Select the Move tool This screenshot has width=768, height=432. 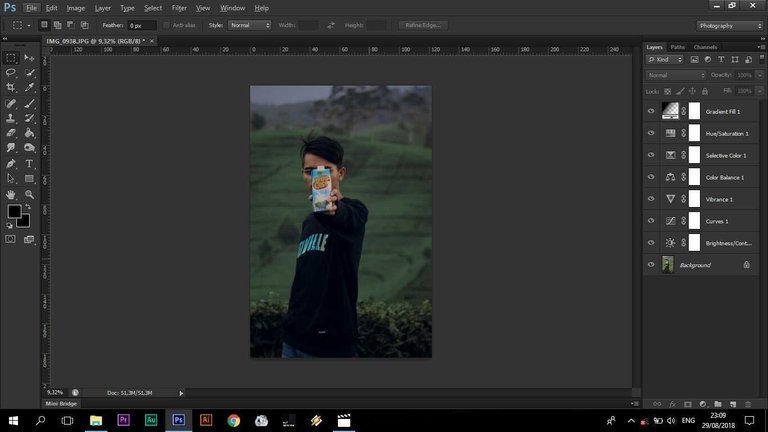pyautogui.click(x=29, y=58)
